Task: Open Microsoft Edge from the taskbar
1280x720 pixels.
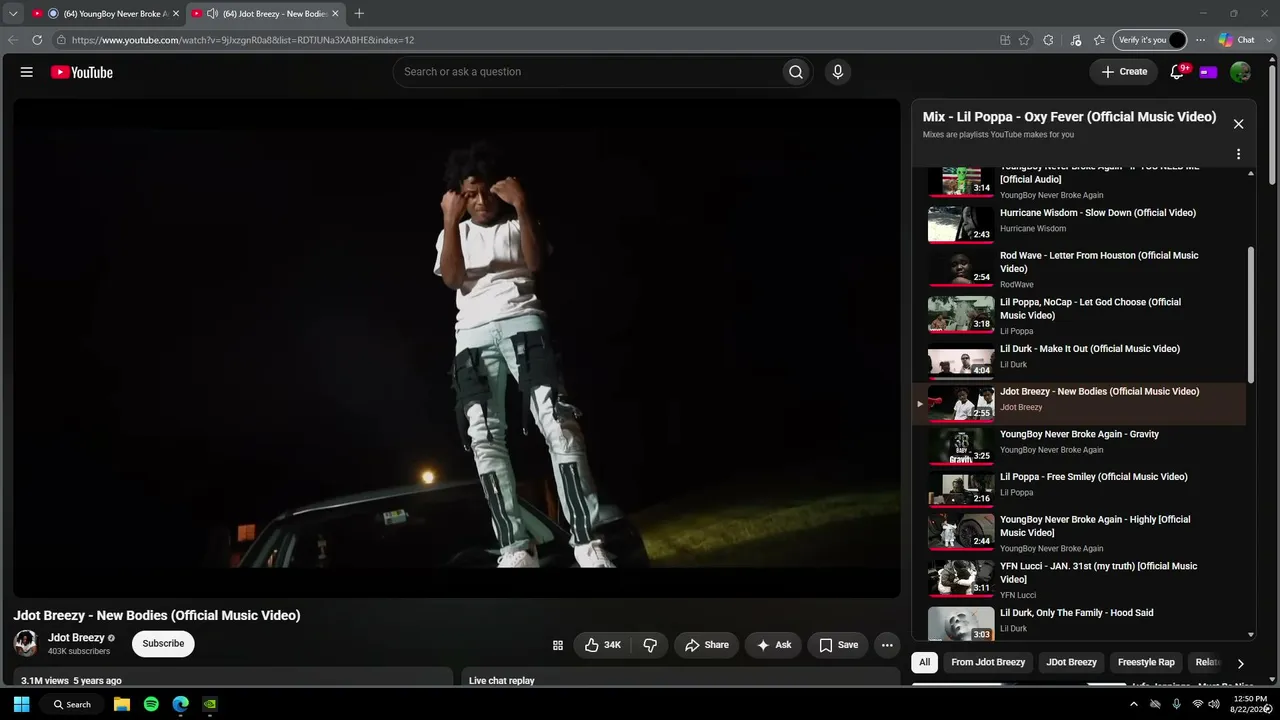Action: (x=180, y=704)
